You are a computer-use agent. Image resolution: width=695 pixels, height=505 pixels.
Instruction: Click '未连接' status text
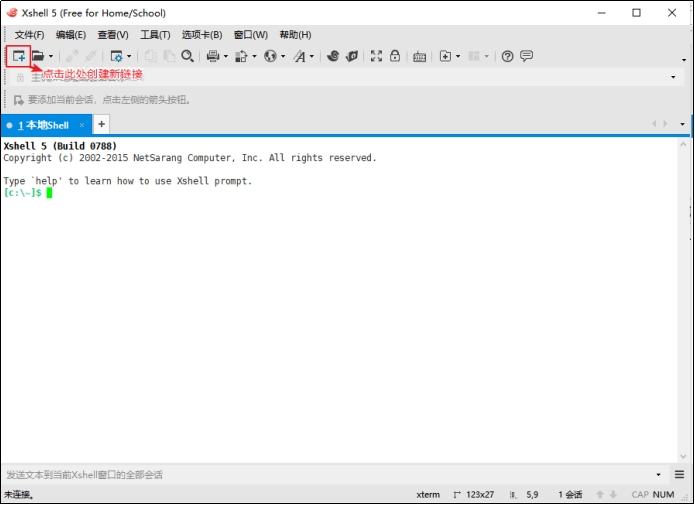pos(19,495)
